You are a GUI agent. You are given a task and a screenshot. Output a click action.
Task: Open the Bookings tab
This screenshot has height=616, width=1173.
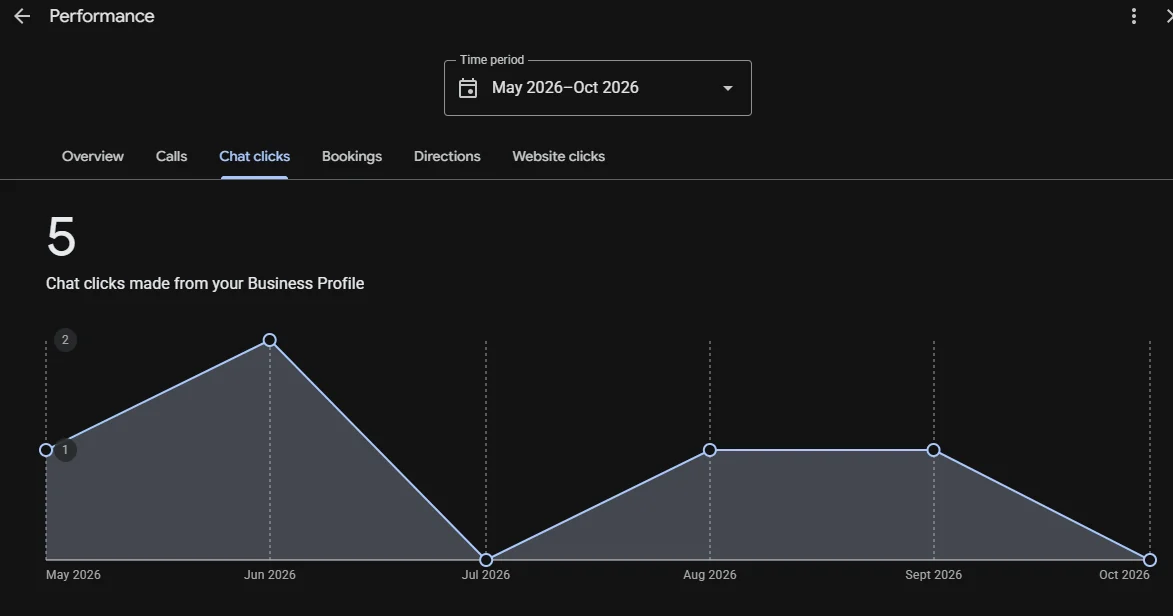coord(352,156)
